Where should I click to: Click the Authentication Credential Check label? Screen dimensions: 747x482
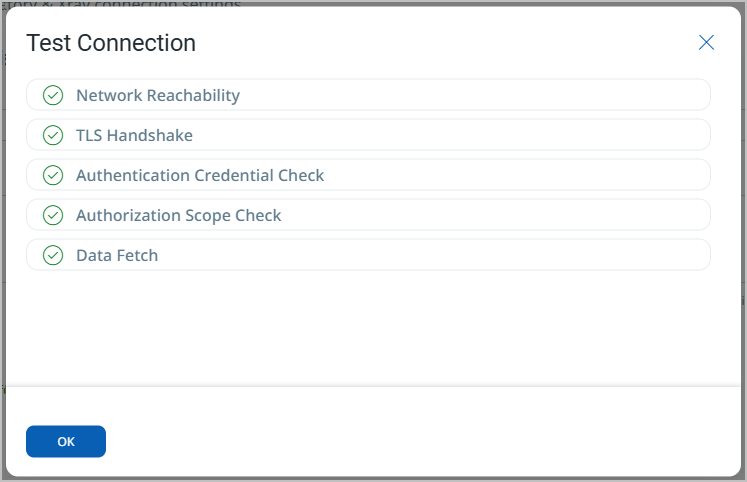pos(200,175)
